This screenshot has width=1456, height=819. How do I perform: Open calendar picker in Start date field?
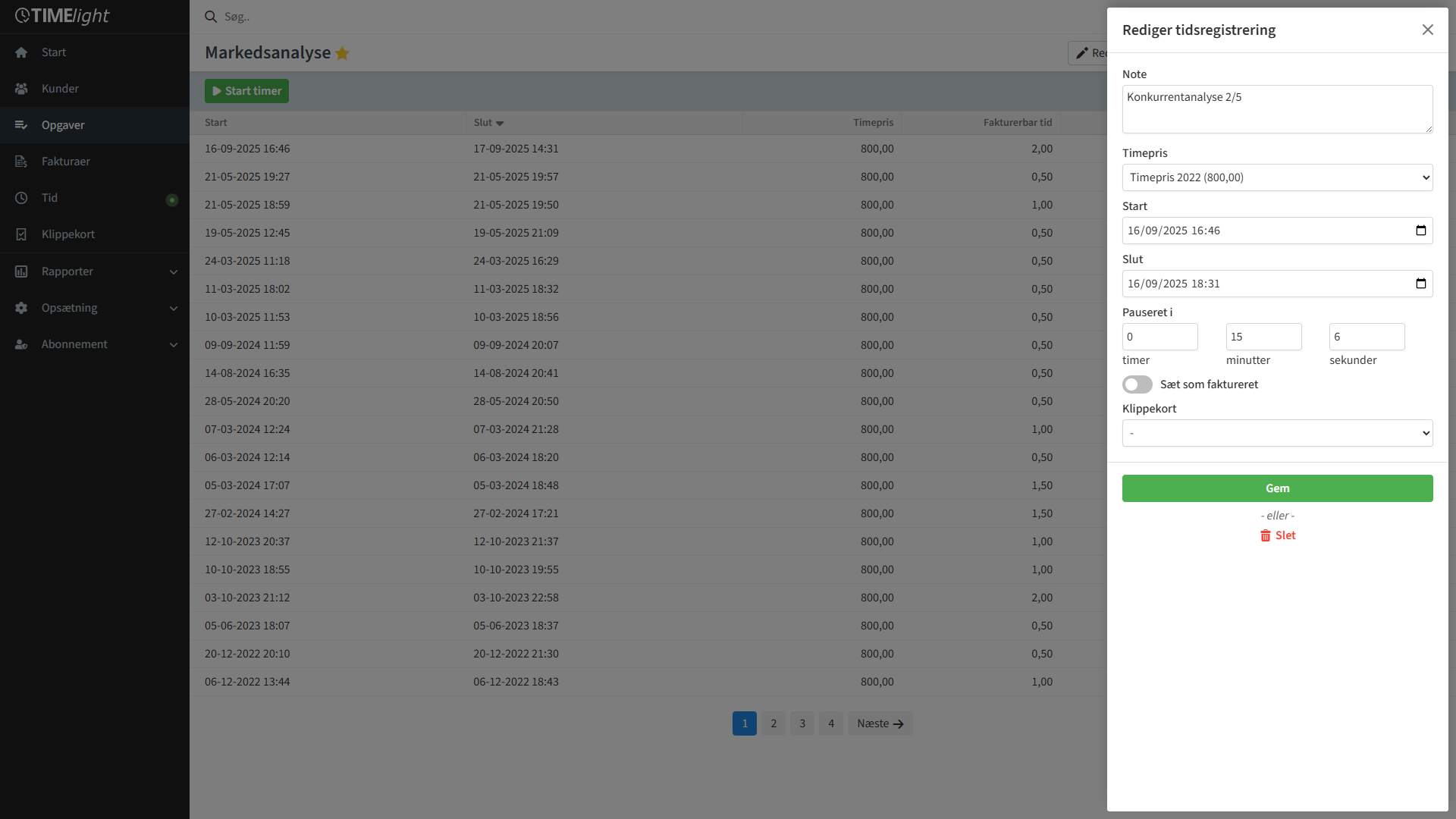(1420, 231)
